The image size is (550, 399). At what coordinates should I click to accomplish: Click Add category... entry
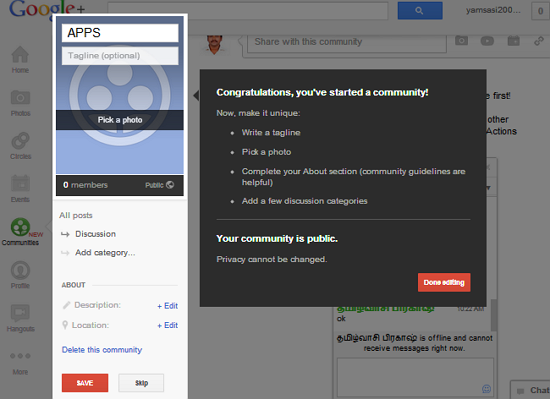105,252
